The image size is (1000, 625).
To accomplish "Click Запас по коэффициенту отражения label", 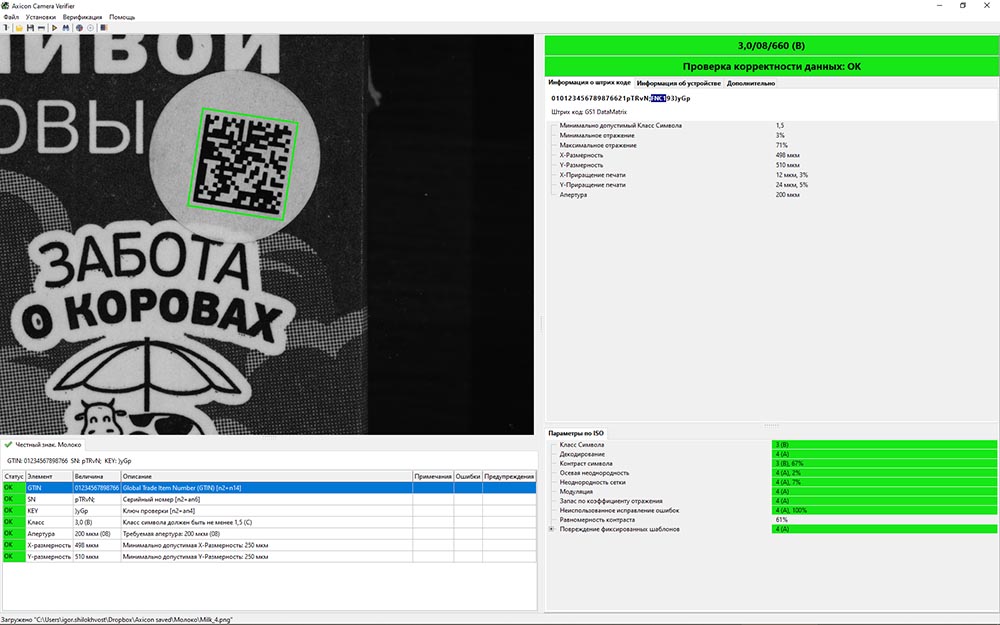I will click(x=611, y=501).
